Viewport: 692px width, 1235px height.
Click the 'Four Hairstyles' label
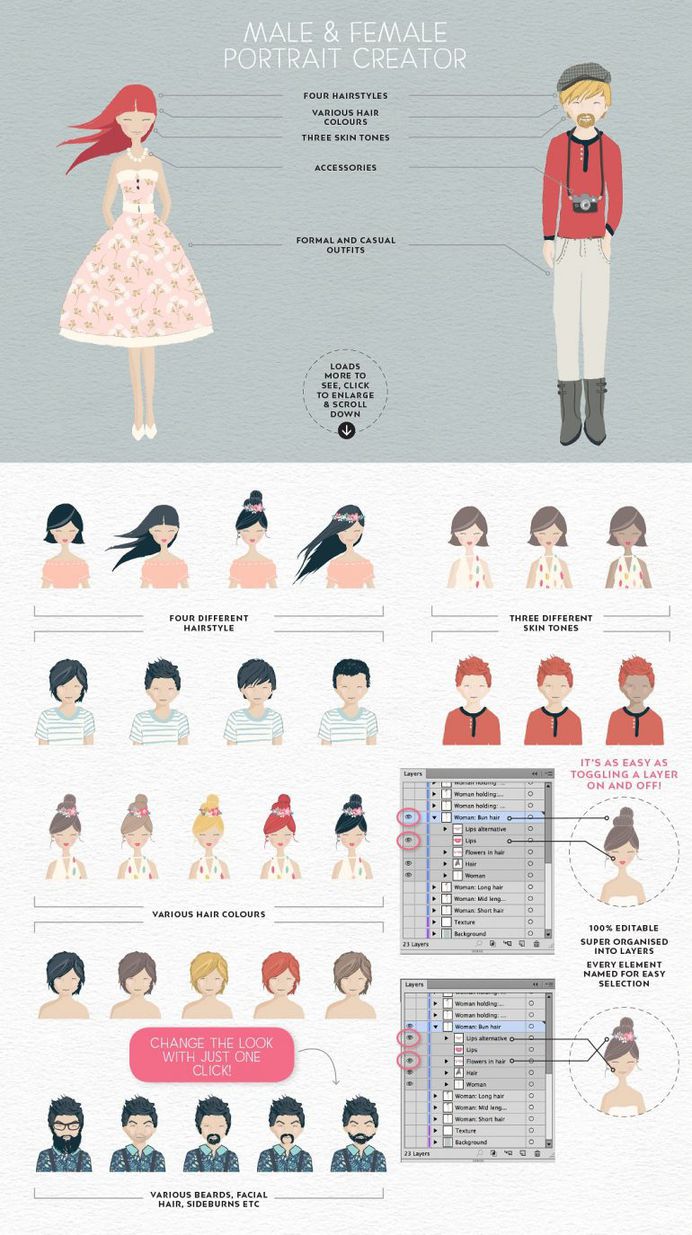(346, 96)
